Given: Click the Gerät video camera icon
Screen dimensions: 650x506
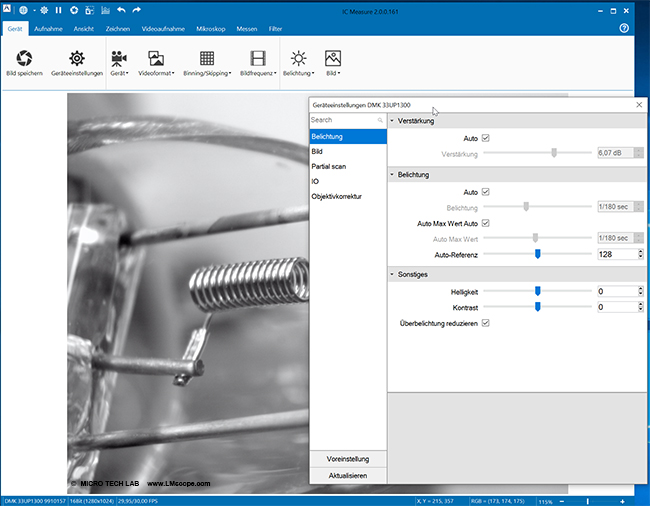Looking at the screenshot, I should tap(120, 58).
